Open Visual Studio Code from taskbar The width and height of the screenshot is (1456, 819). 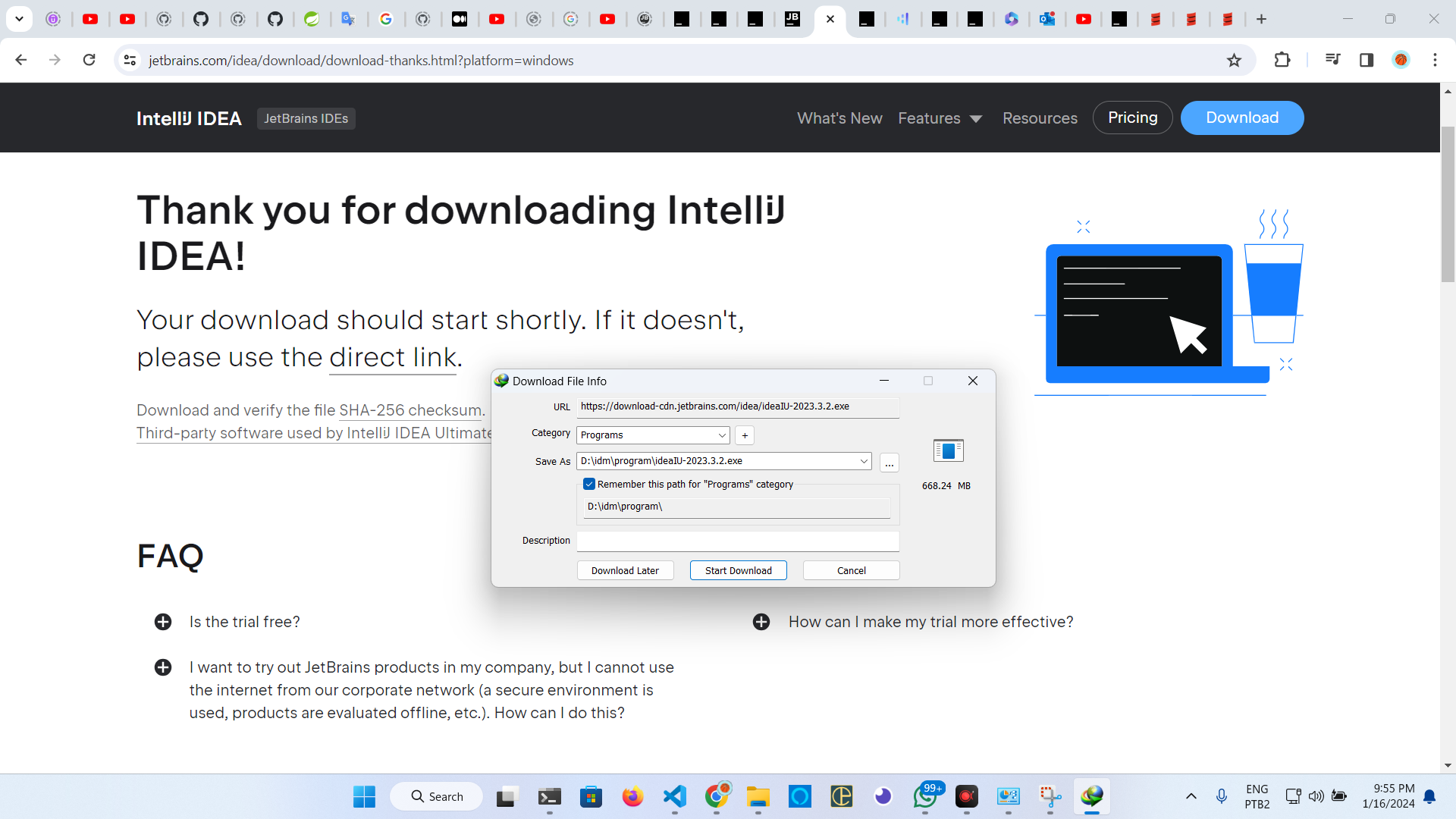674,796
